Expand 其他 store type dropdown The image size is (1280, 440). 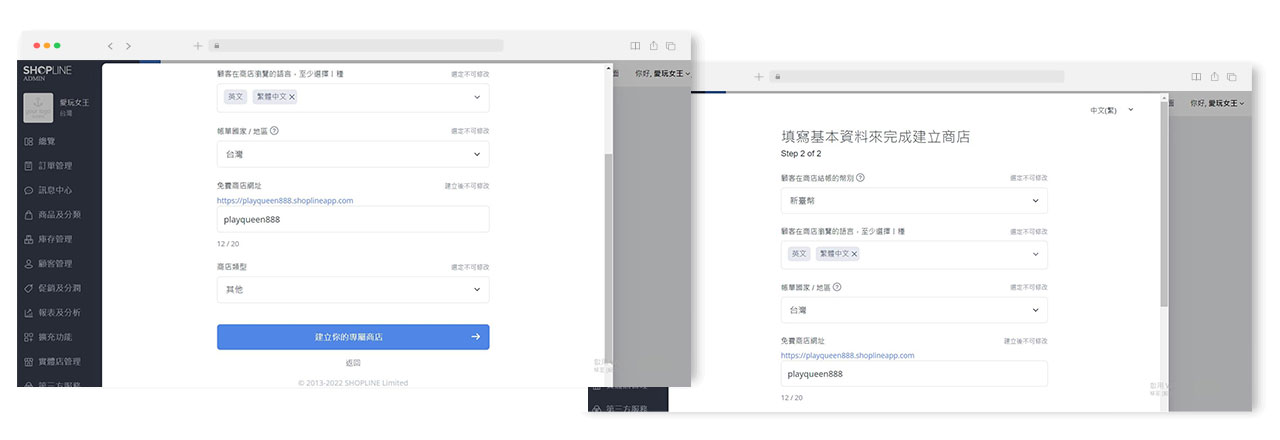pos(477,289)
